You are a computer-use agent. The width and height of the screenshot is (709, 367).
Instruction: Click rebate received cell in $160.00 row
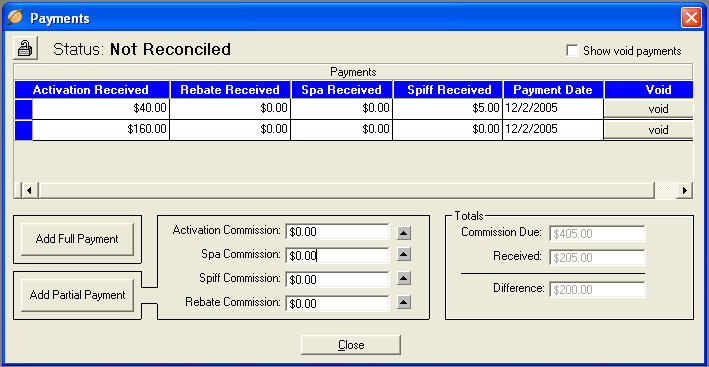(x=230, y=130)
